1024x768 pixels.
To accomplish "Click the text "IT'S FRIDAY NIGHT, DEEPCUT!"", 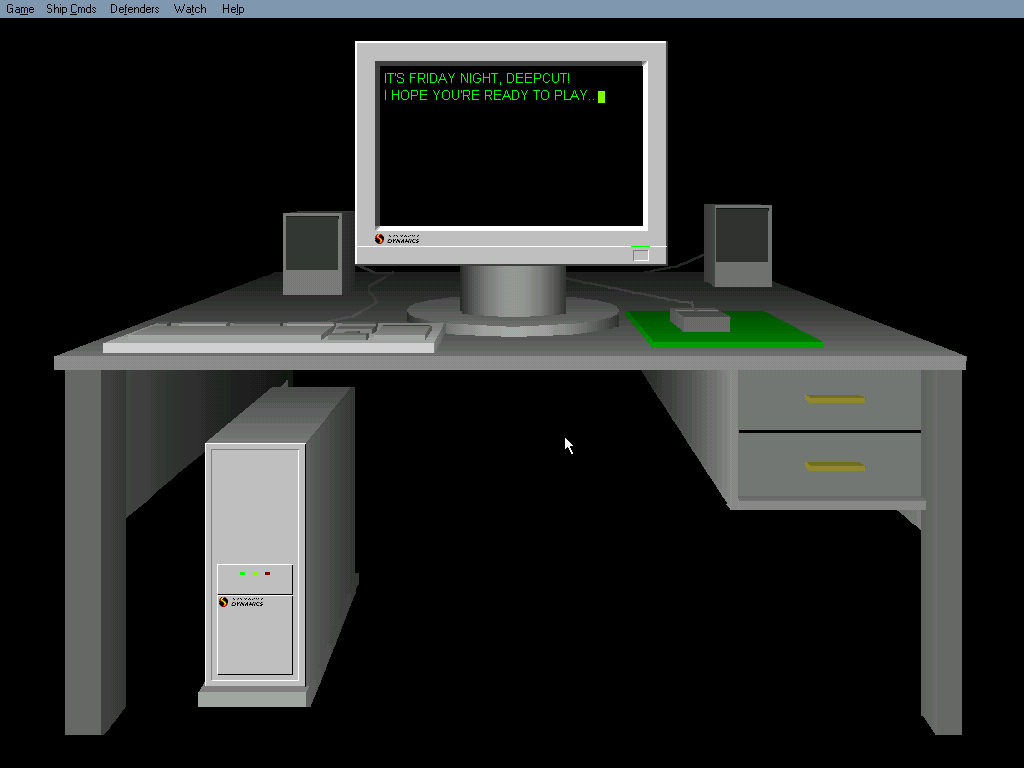I will [477, 78].
